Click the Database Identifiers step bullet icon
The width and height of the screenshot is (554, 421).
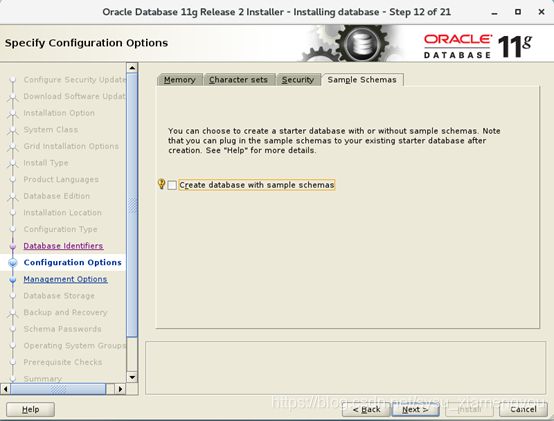click(13, 246)
